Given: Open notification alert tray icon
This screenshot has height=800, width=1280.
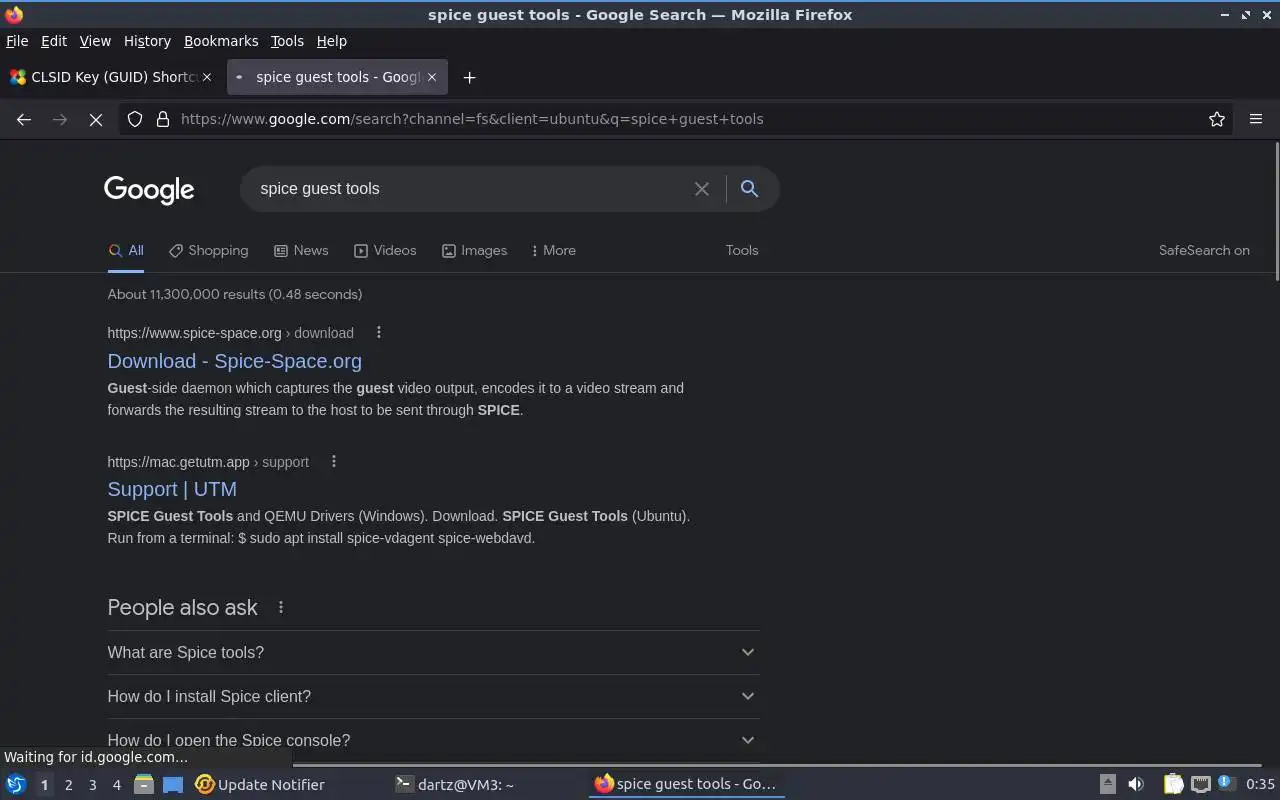Looking at the screenshot, I should (x=1226, y=784).
